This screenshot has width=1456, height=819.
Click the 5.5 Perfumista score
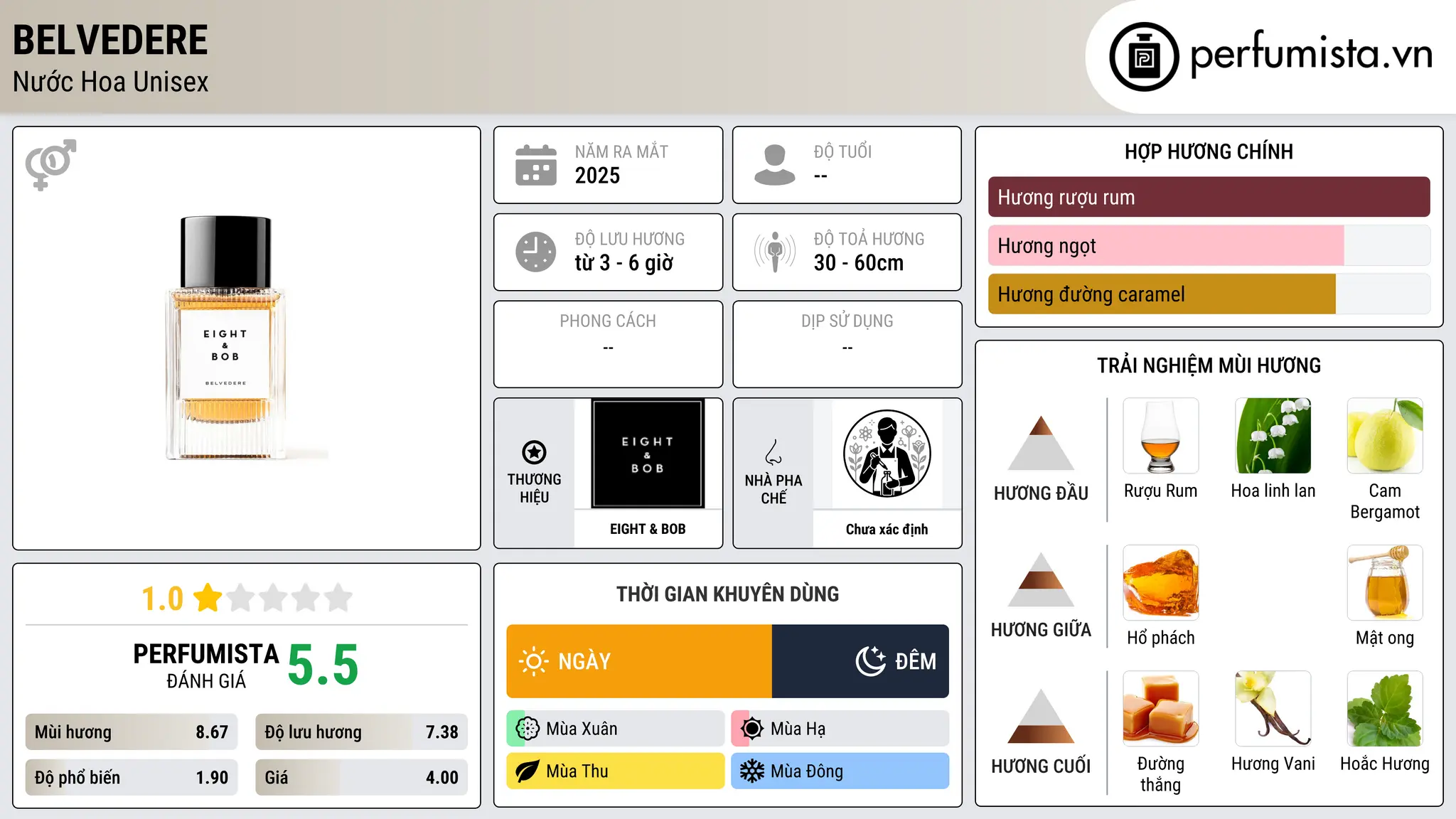(323, 664)
